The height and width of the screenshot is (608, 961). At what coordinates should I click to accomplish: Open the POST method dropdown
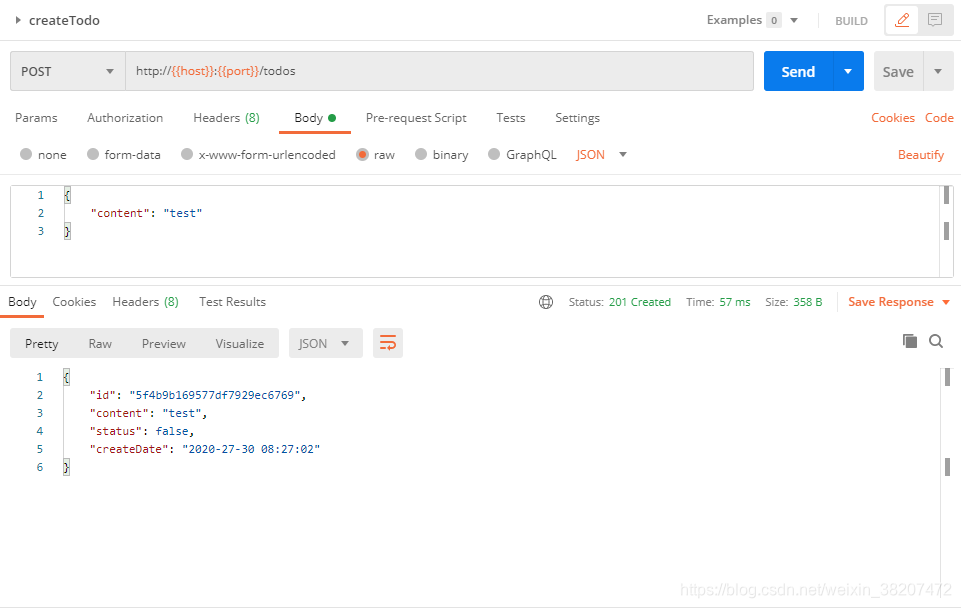[x=67, y=71]
